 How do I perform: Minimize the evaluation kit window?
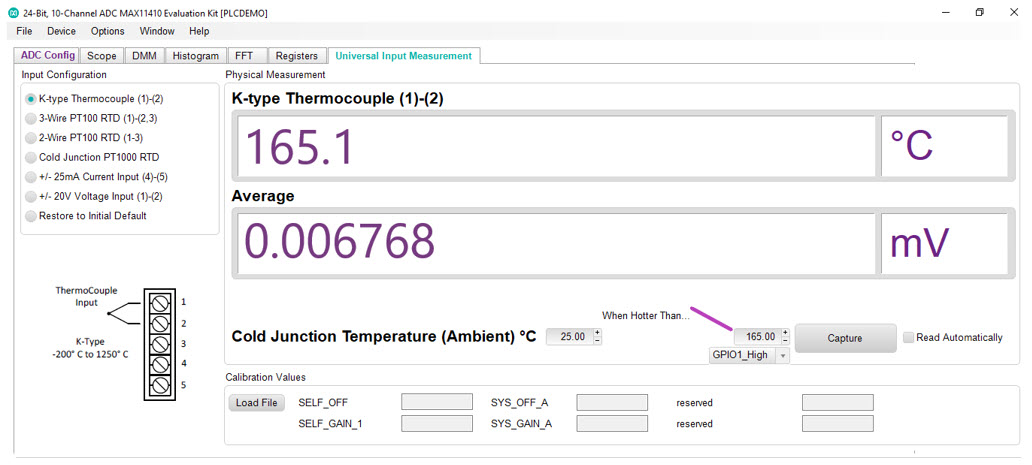point(946,12)
